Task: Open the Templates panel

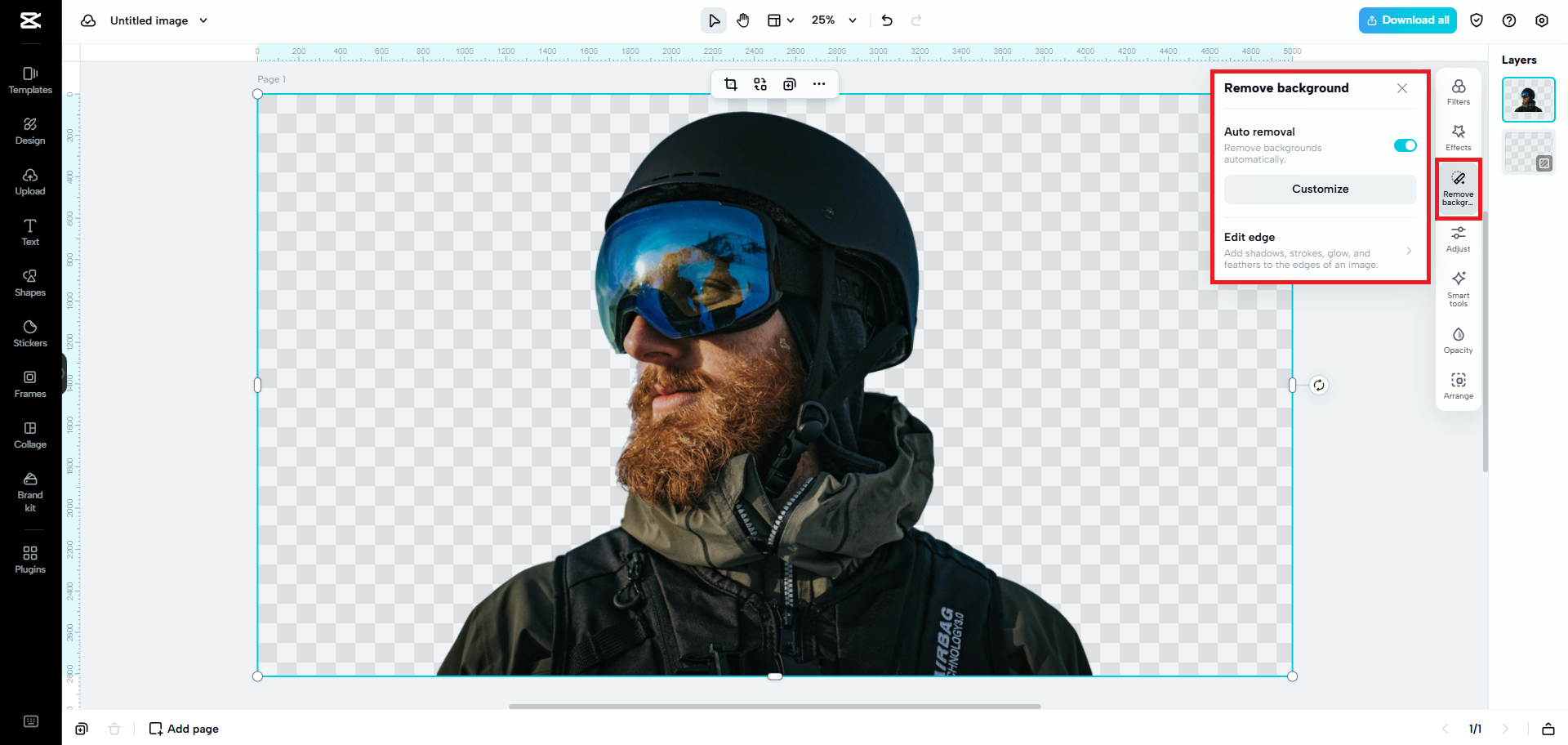Action: click(30, 79)
